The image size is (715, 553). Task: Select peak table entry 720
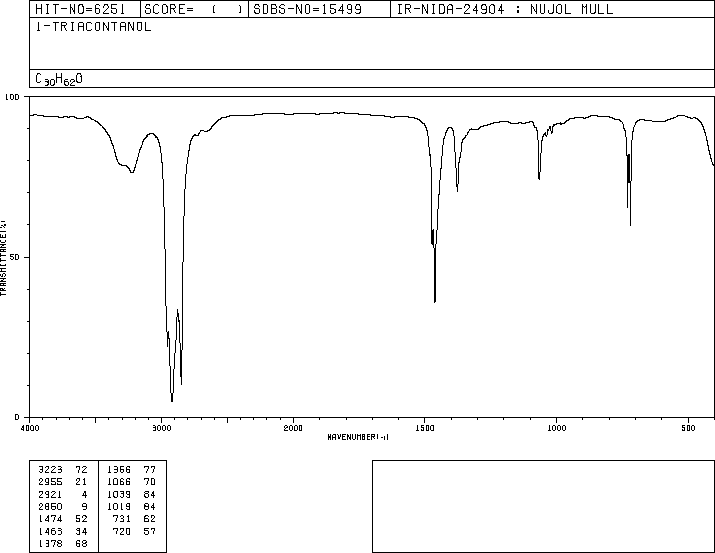pyautogui.click(x=122, y=532)
